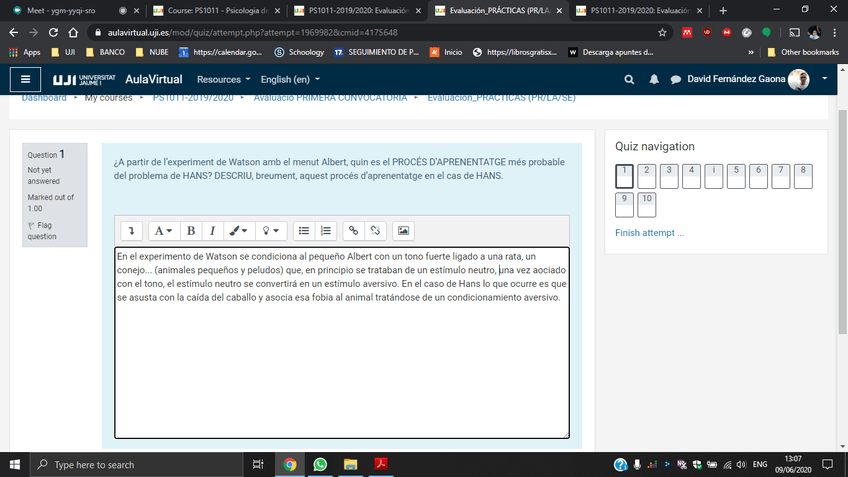
Task: Expand the user account menu arrow
Action: point(825,79)
